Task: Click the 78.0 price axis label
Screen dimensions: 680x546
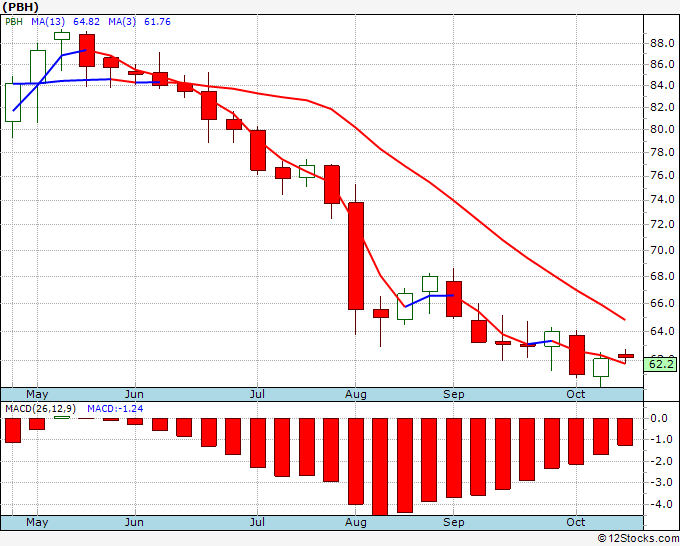Action: point(662,152)
